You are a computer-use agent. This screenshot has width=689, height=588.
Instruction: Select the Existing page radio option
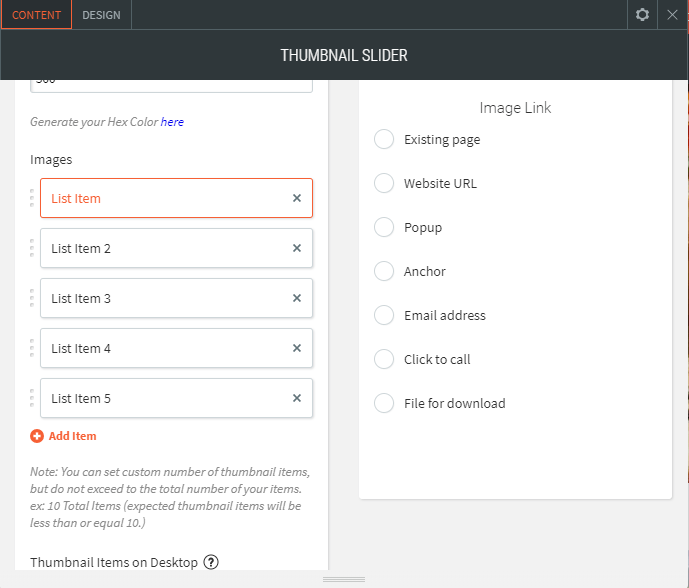[384, 139]
